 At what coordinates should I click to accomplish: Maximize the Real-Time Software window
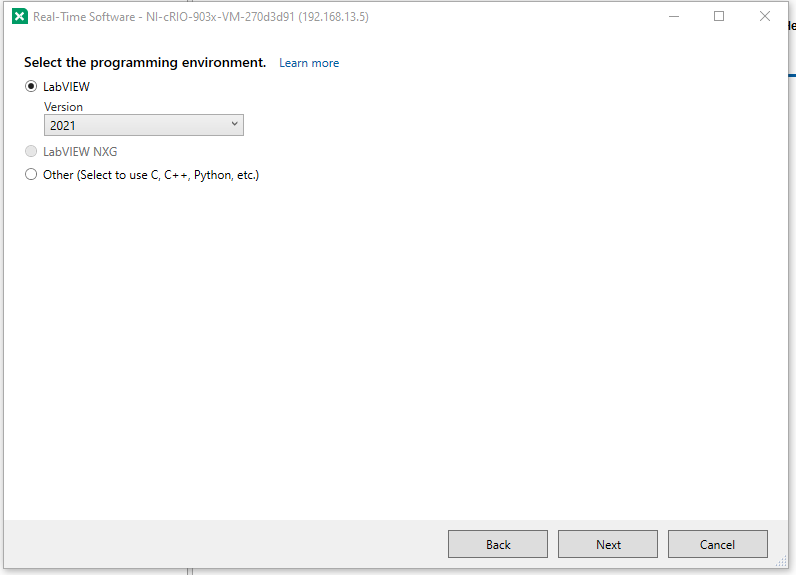(x=719, y=16)
